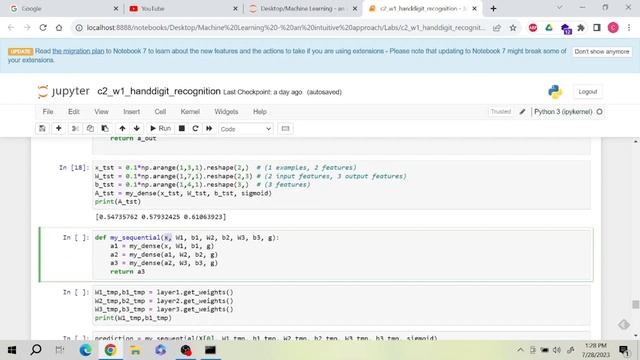
Task: Open the View menu
Action: [x=101, y=111]
